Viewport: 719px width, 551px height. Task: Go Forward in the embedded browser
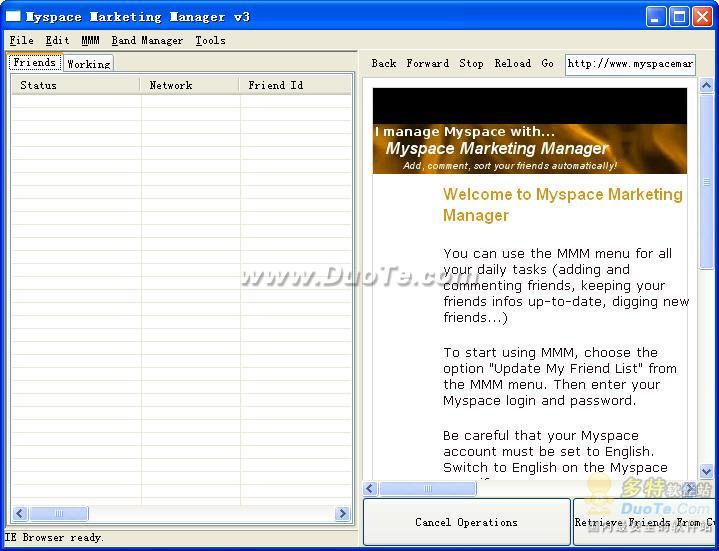427,63
